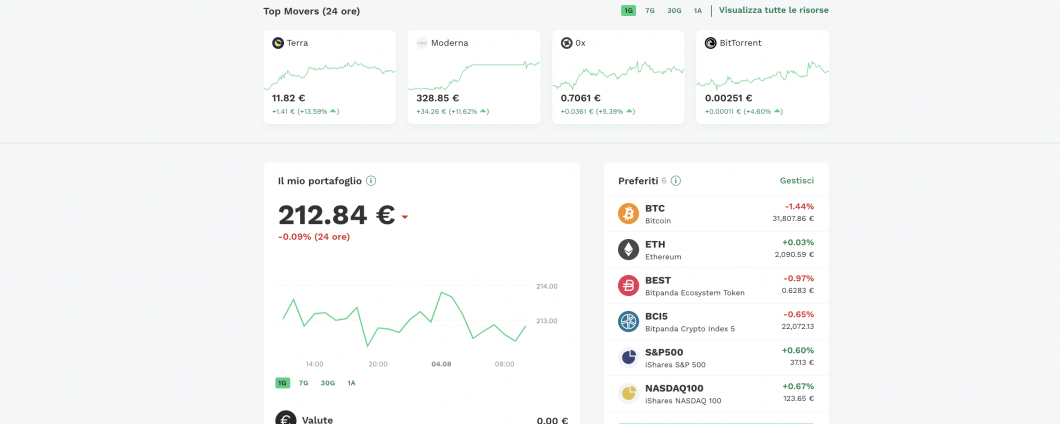Open info icon next to Preferiti
The width and height of the screenshot is (1060, 424).
[x=676, y=181]
